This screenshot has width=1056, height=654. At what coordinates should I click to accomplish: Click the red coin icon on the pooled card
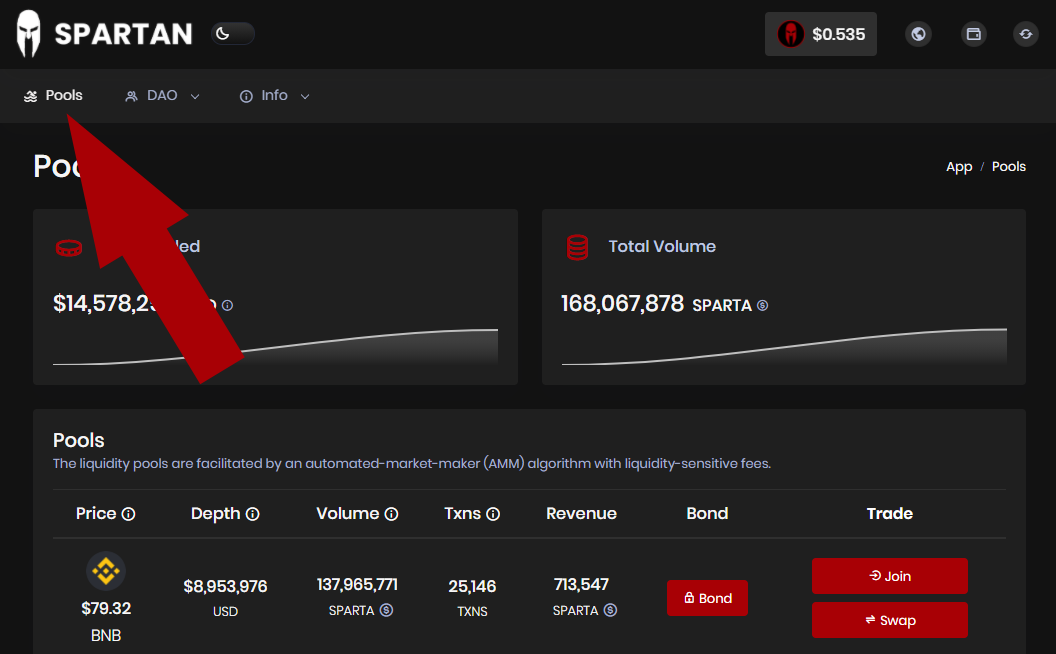click(x=69, y=248)
